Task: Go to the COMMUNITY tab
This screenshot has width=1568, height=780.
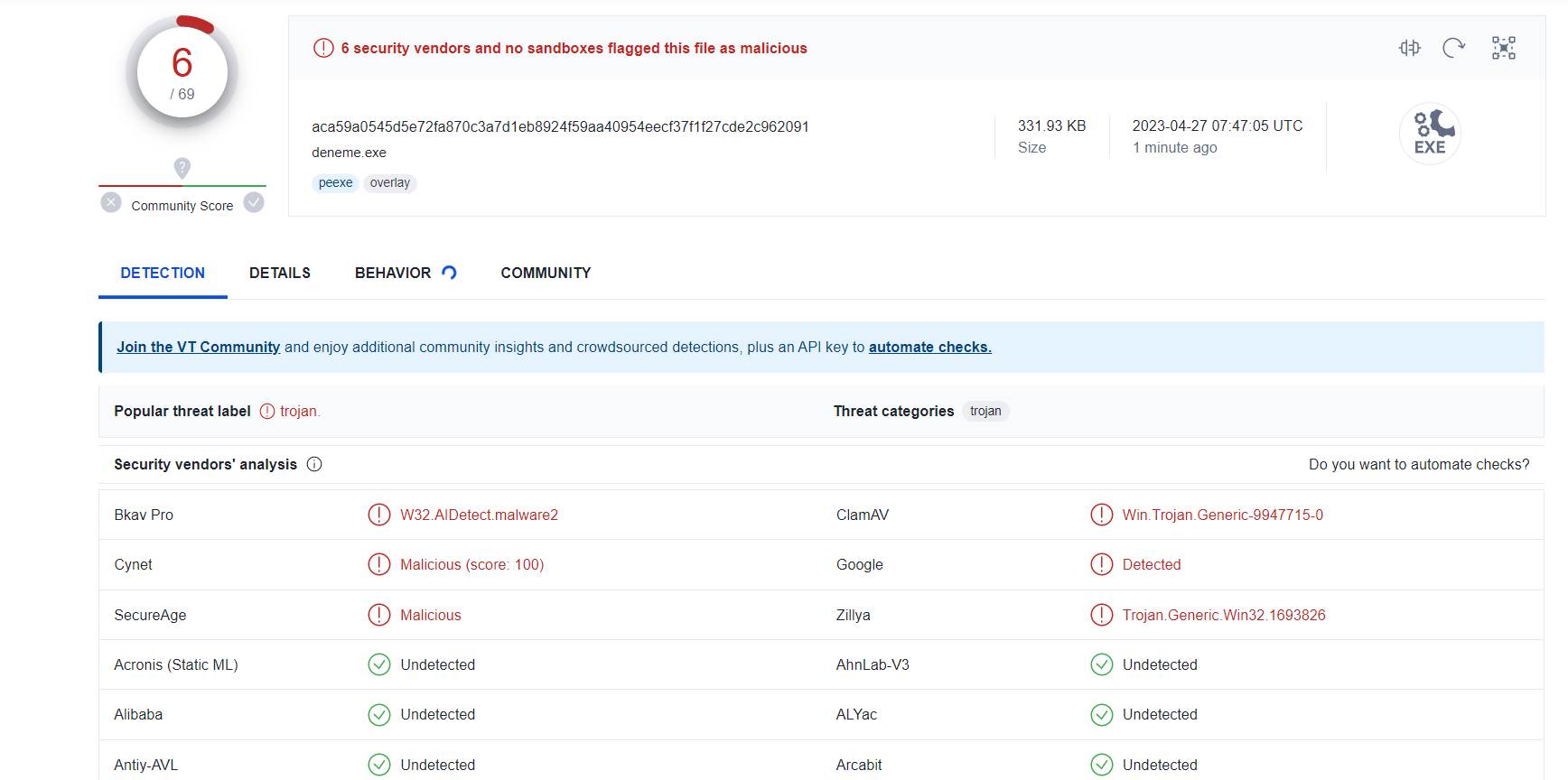Action: pyautogui.click(x=546, y=273)
